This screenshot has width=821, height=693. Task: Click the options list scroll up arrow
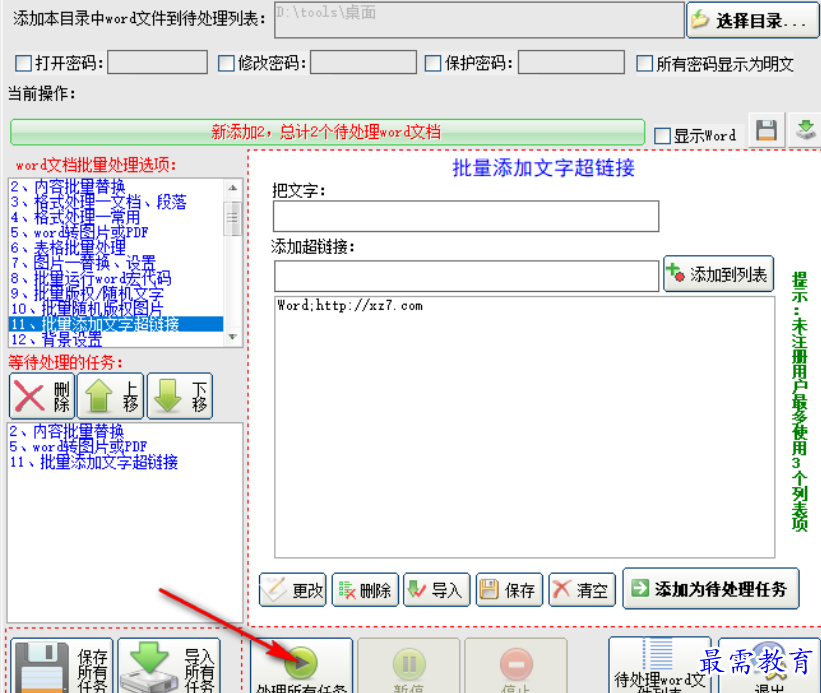pos(232,188)
